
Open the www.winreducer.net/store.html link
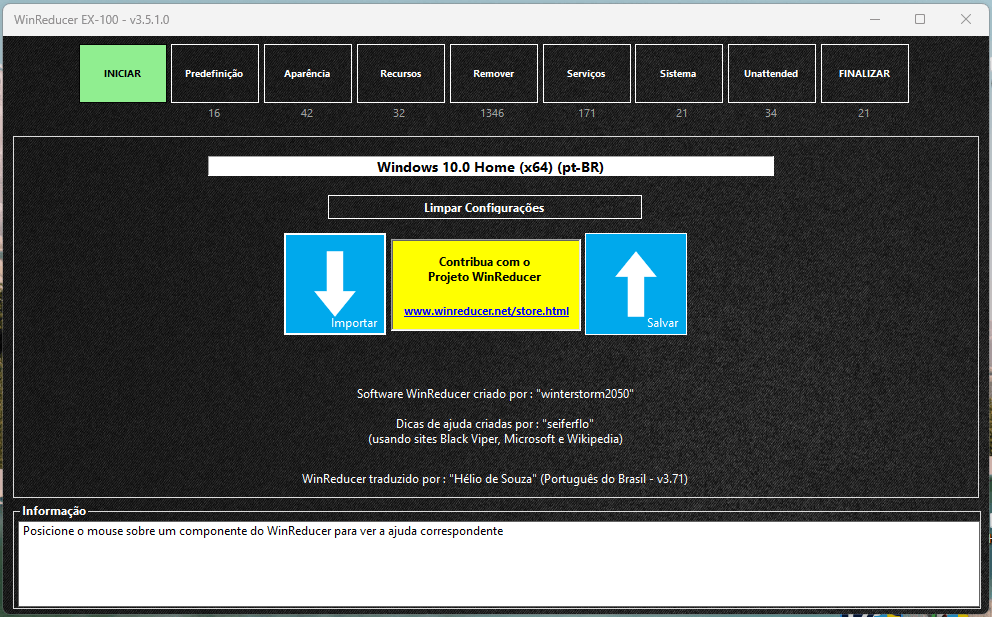[x=486, y=311]
